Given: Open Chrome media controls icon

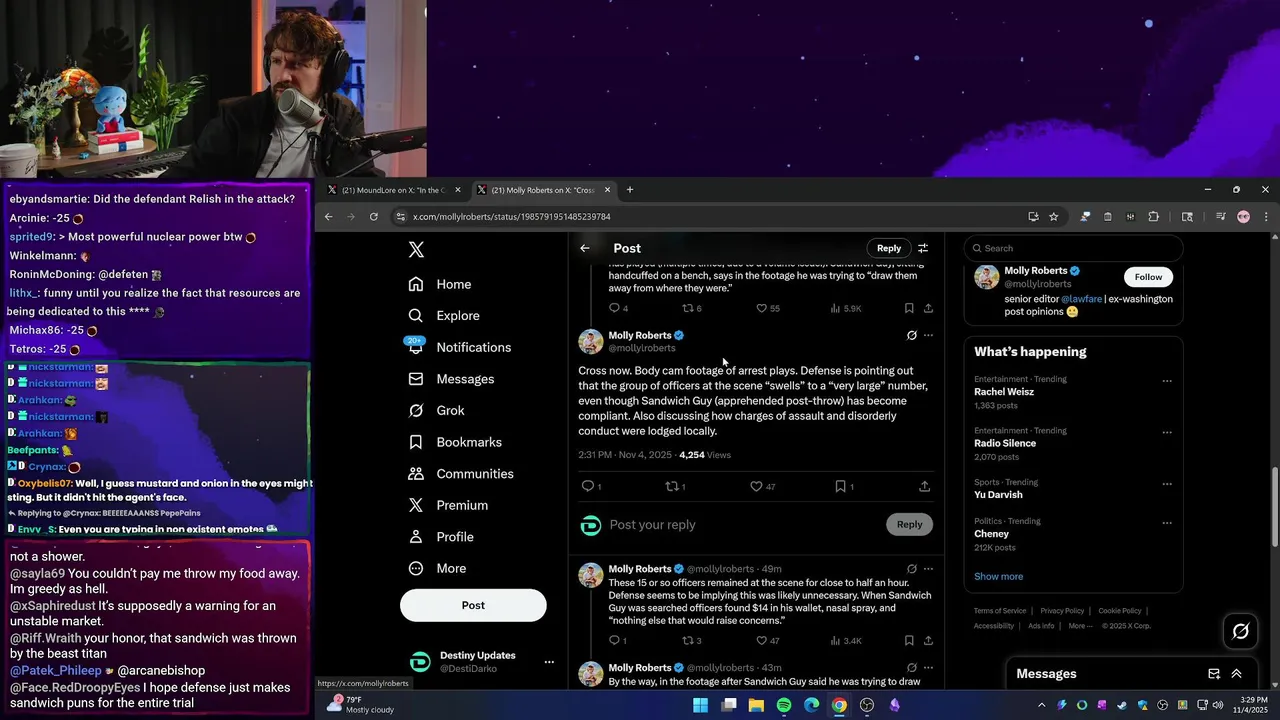Looking at the screenshot, I should [x=1221, y=216].
